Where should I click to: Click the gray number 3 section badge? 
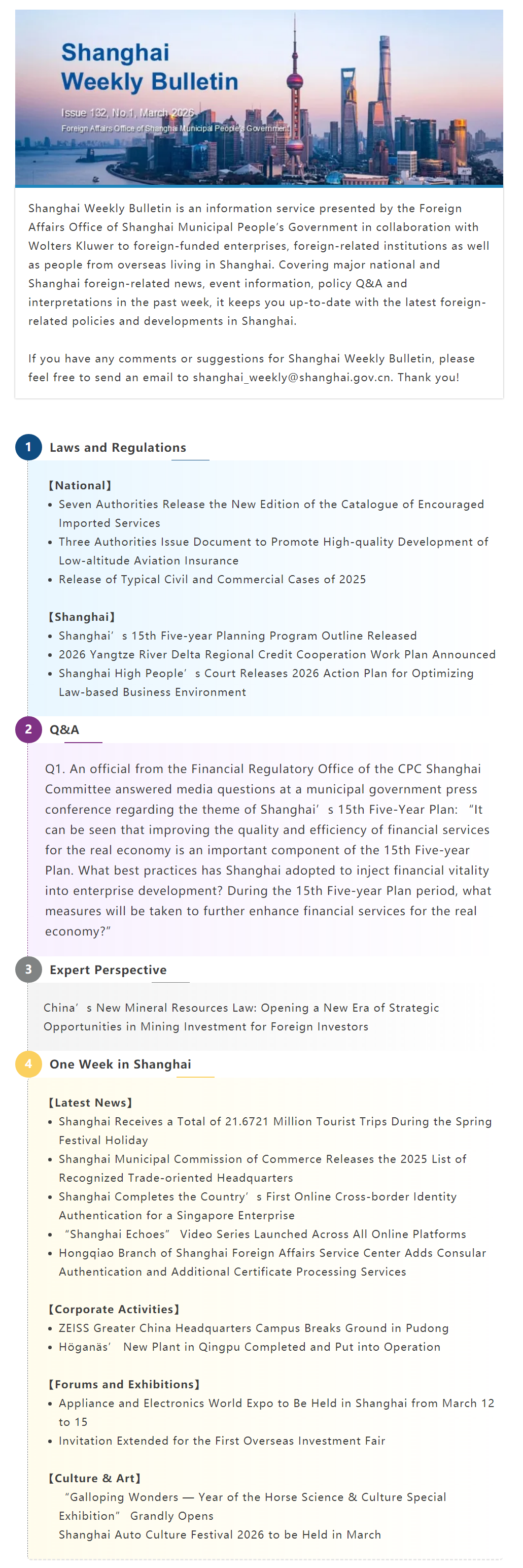pyautogui.click(x=28, y=970)
